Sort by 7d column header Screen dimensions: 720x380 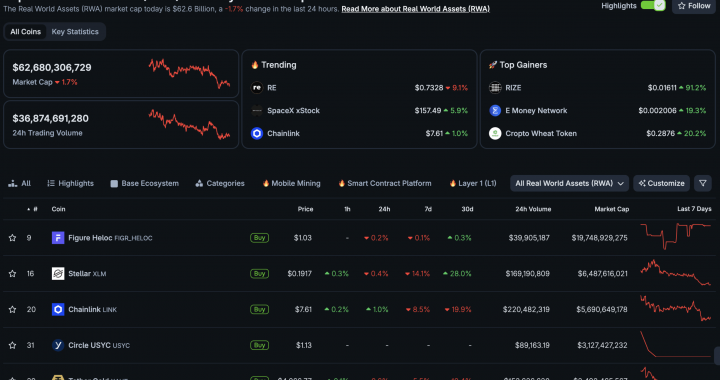click(428, 209)
